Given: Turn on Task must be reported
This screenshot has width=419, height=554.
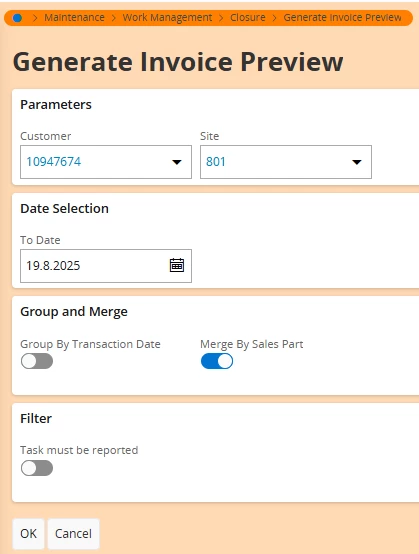Looking at the screenshot, I should [x=37, y=468].
